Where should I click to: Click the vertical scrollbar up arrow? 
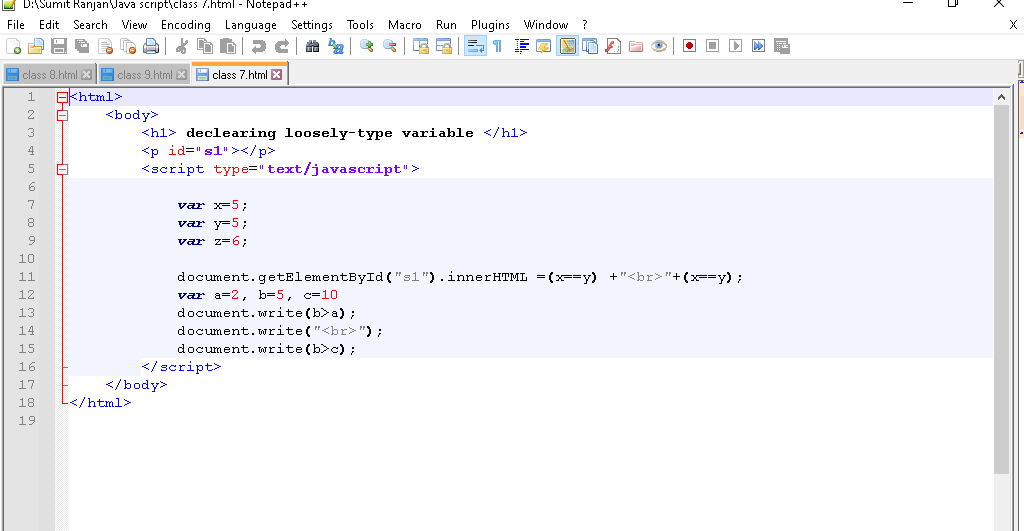(x=1001, y=97)
